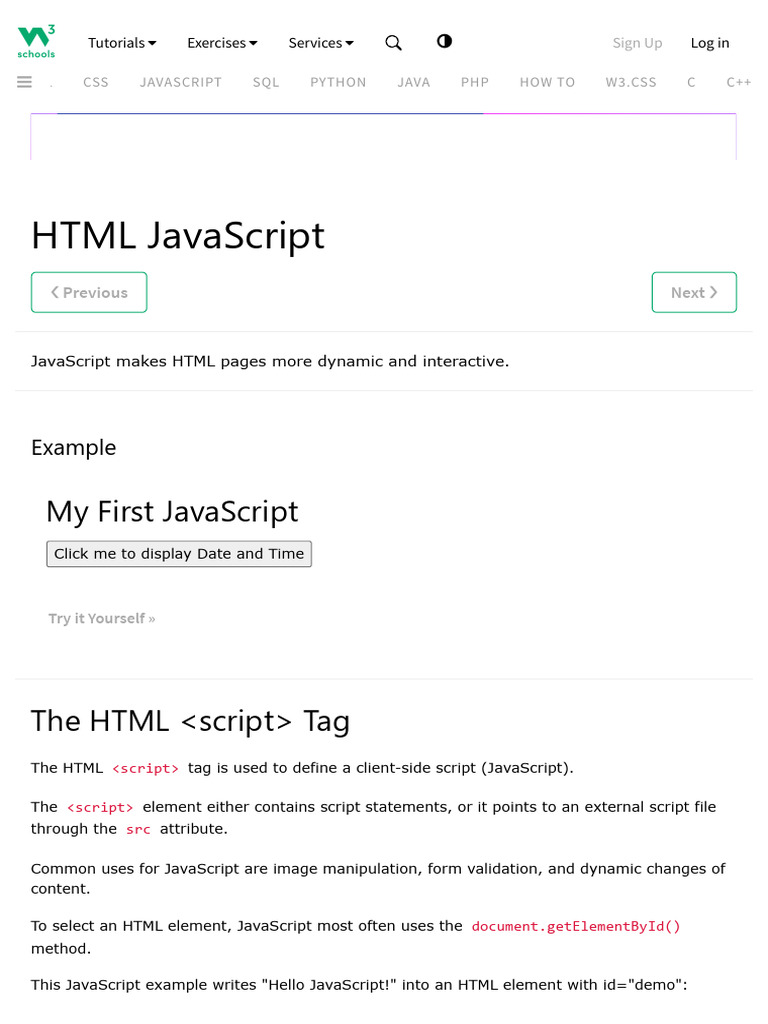This screenshot has width=768, height=1024.
Task: Go to the JAVA tutorial tab
Action: [413, 82]
